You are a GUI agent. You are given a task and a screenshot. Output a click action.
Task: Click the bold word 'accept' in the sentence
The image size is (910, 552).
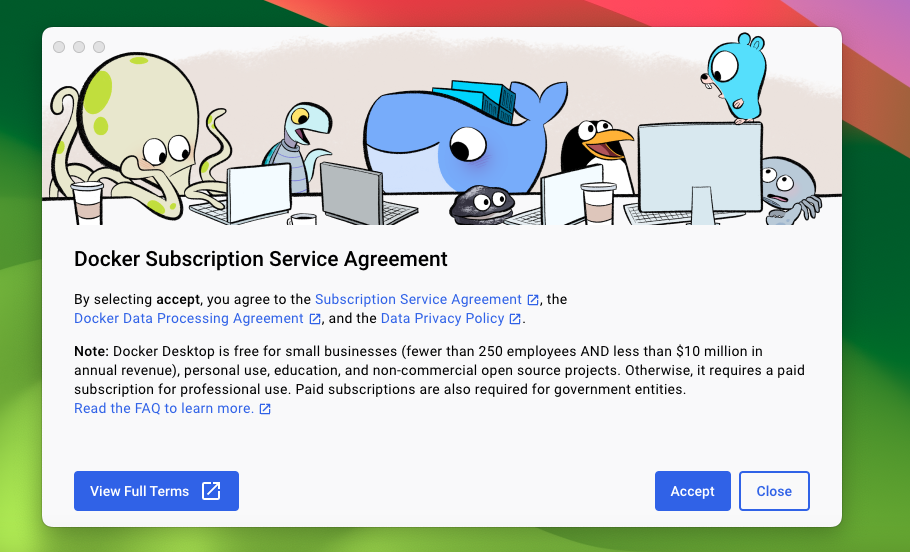click(178, 300)
